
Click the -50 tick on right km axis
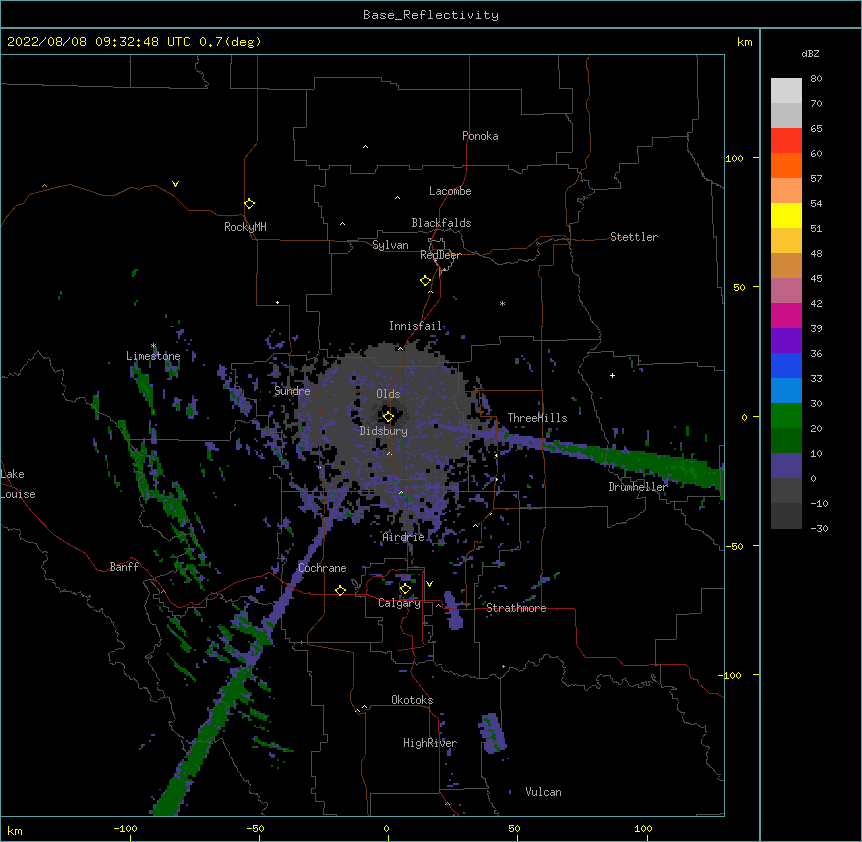click(734, 546)
